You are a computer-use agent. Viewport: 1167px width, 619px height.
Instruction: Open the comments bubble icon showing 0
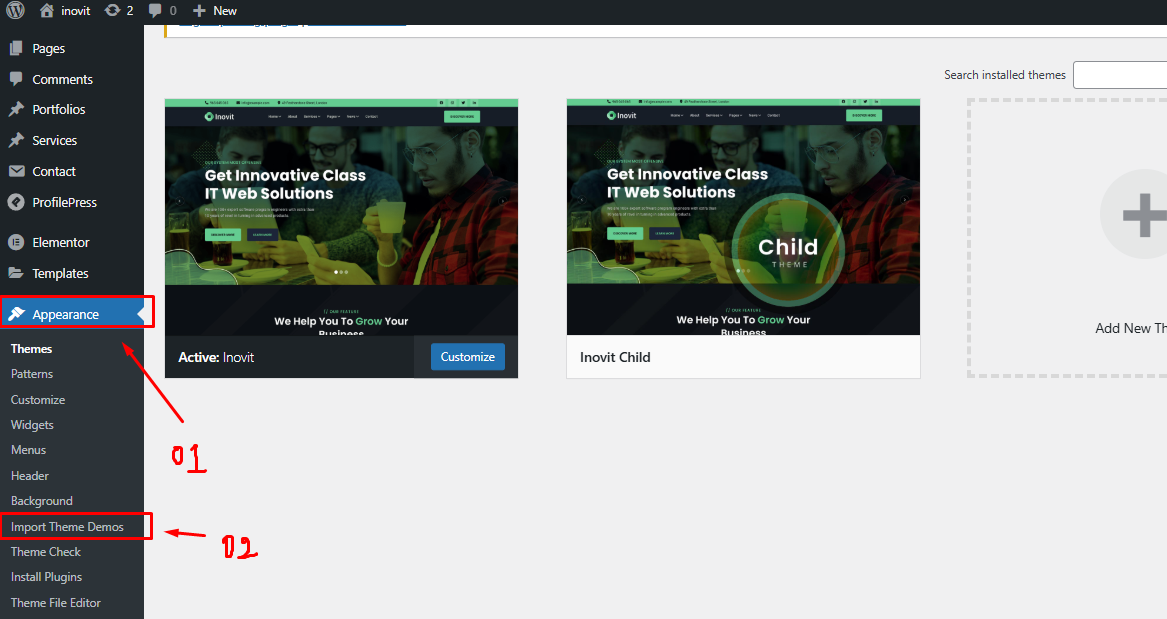pos(155,10)
